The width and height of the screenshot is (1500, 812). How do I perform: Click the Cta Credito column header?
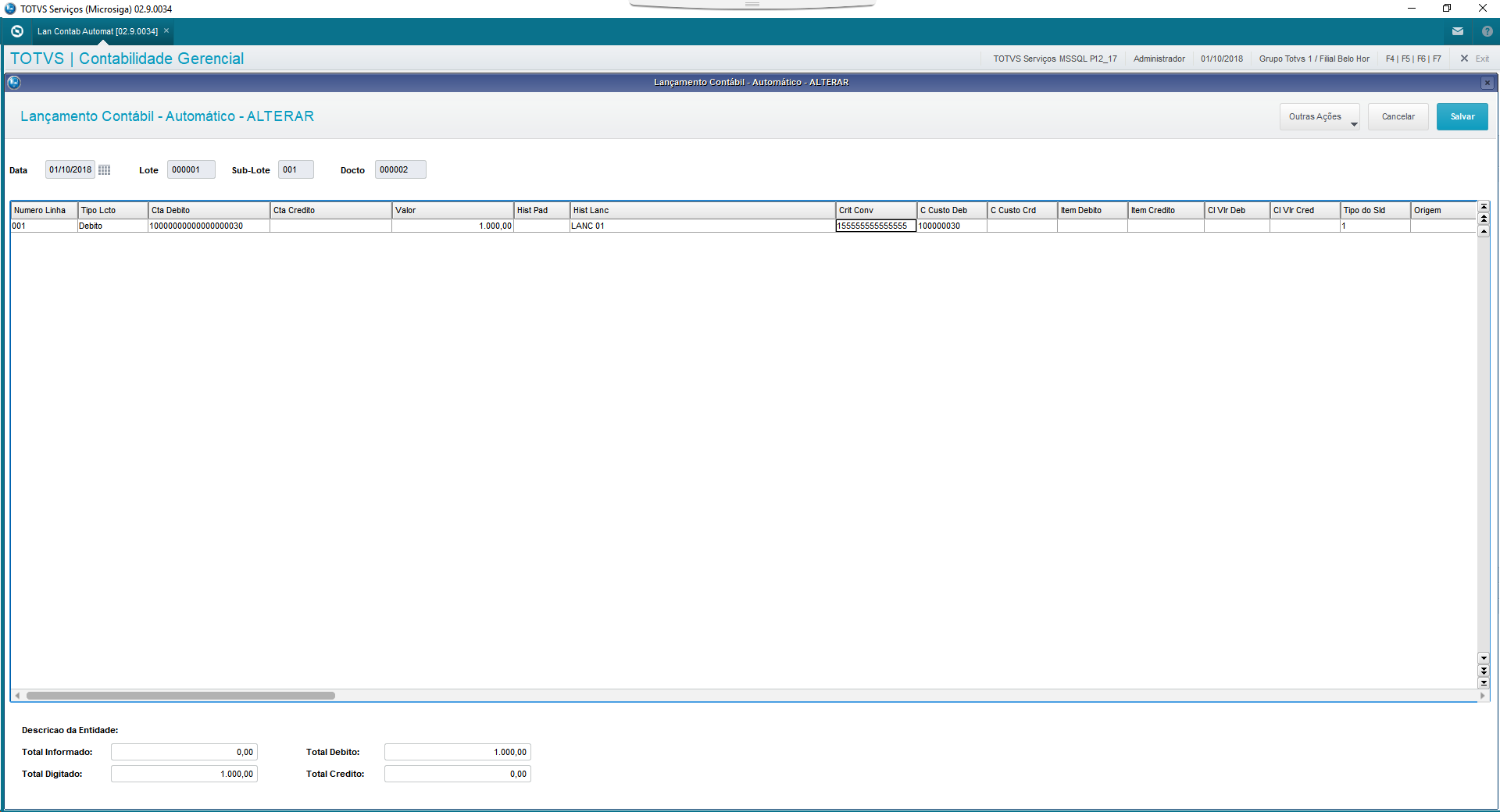pyautogui.click(x=331, y=211)
